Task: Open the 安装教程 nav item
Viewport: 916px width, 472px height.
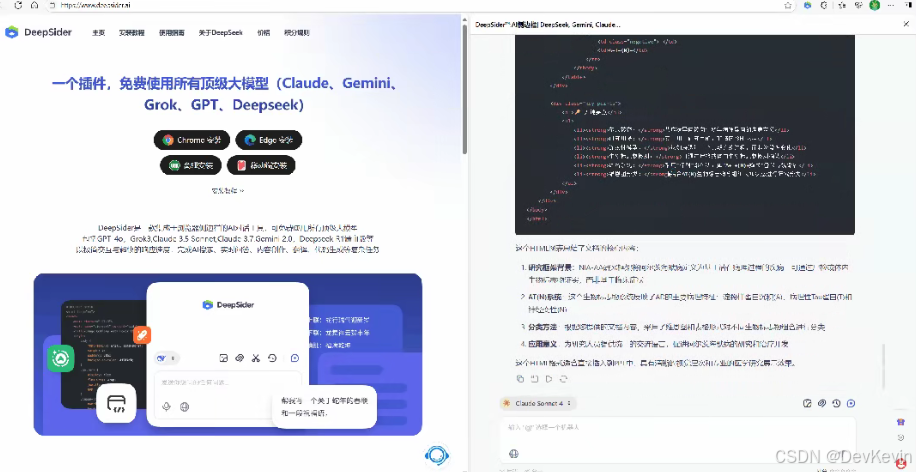Action: 131,33
